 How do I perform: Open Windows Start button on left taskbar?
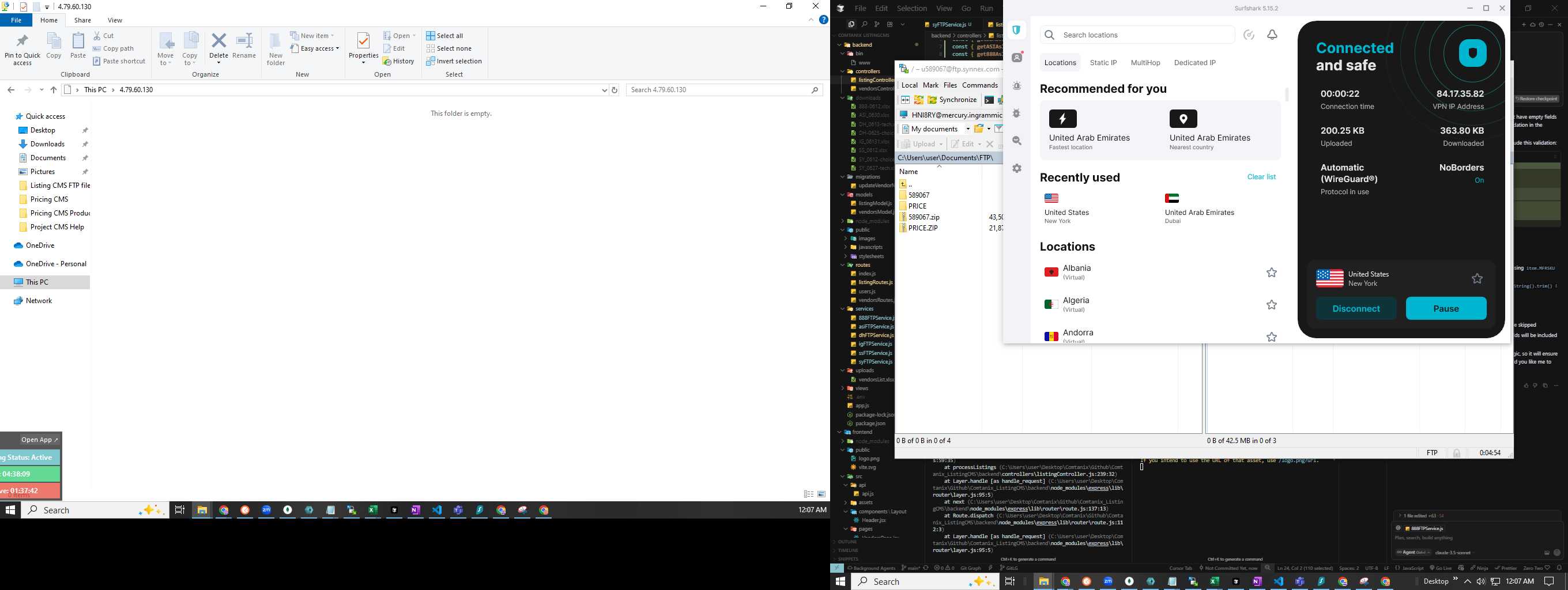click(x=10, y=510)
